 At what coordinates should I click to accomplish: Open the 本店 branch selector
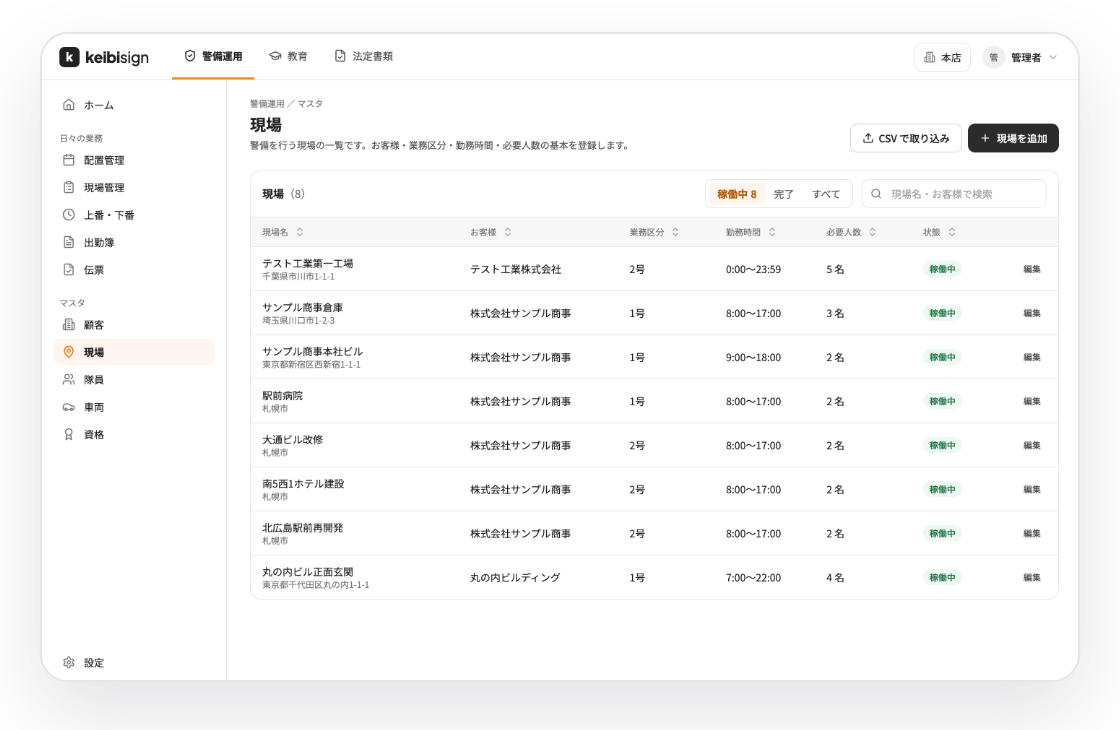tap(942, 57)
